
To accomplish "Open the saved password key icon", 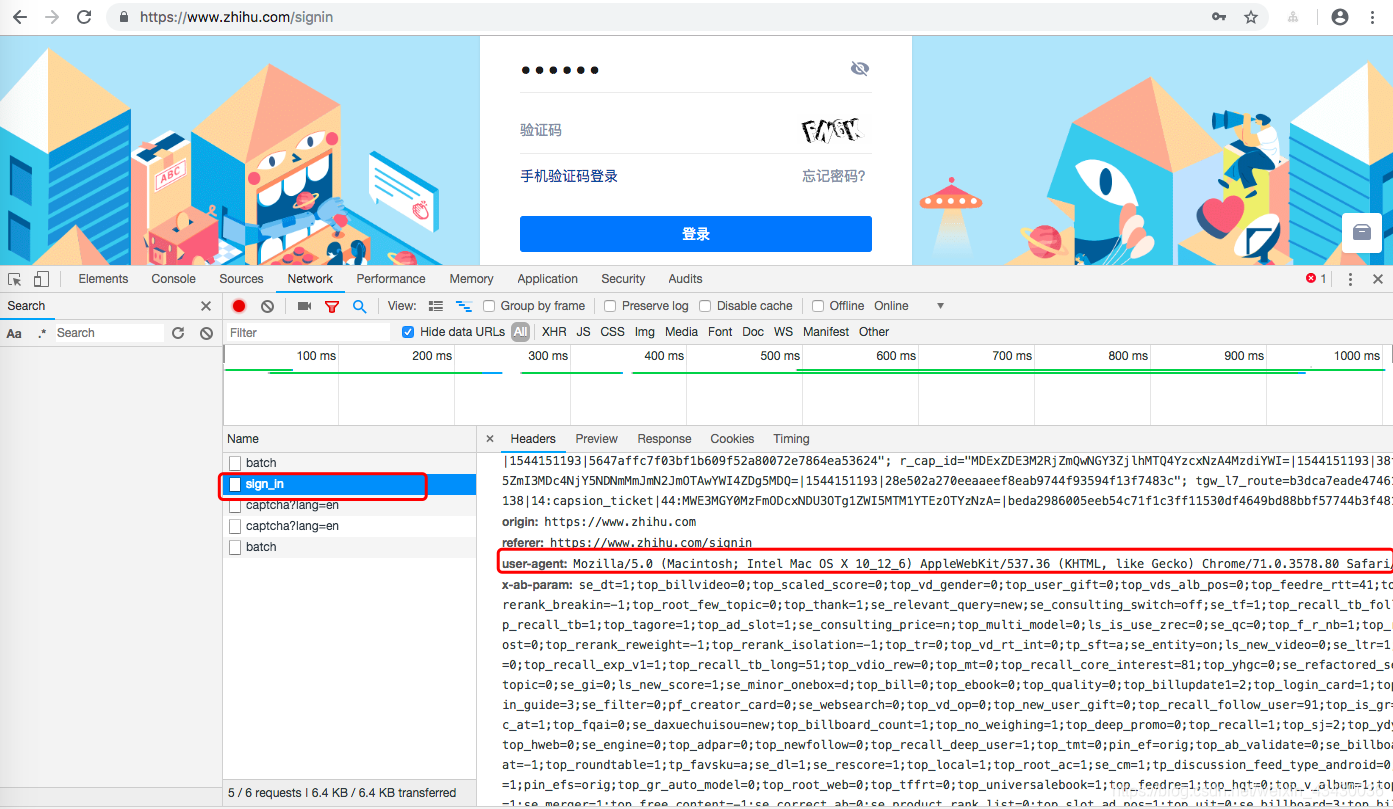I will pyautogui.click(x=1219, y=17).
